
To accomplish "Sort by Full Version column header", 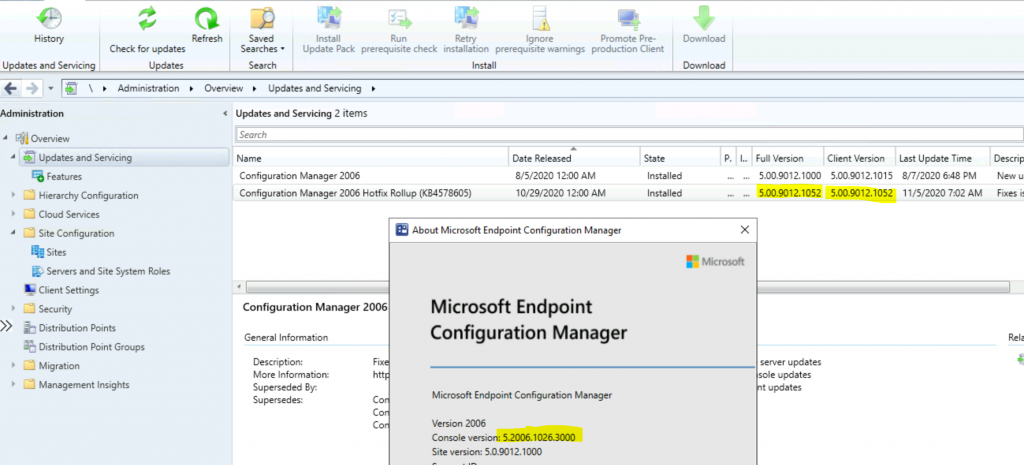I will (788, 158).
